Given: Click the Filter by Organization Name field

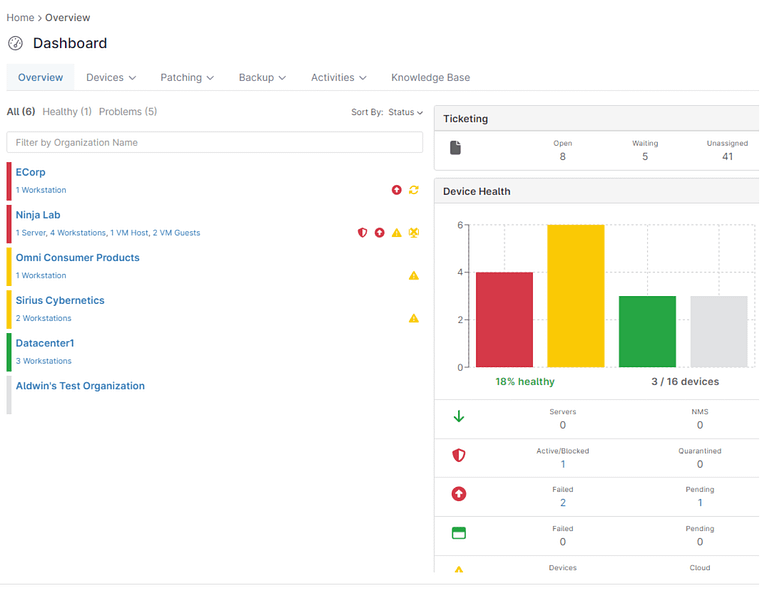Looking at the screenshot, I should (x=214, y=143).
